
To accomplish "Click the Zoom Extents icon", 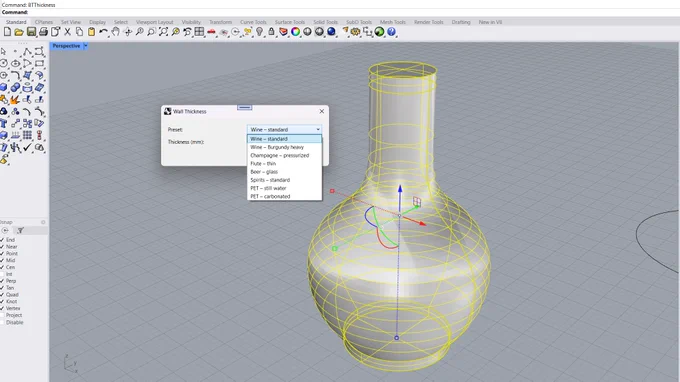I will [163, 32].
